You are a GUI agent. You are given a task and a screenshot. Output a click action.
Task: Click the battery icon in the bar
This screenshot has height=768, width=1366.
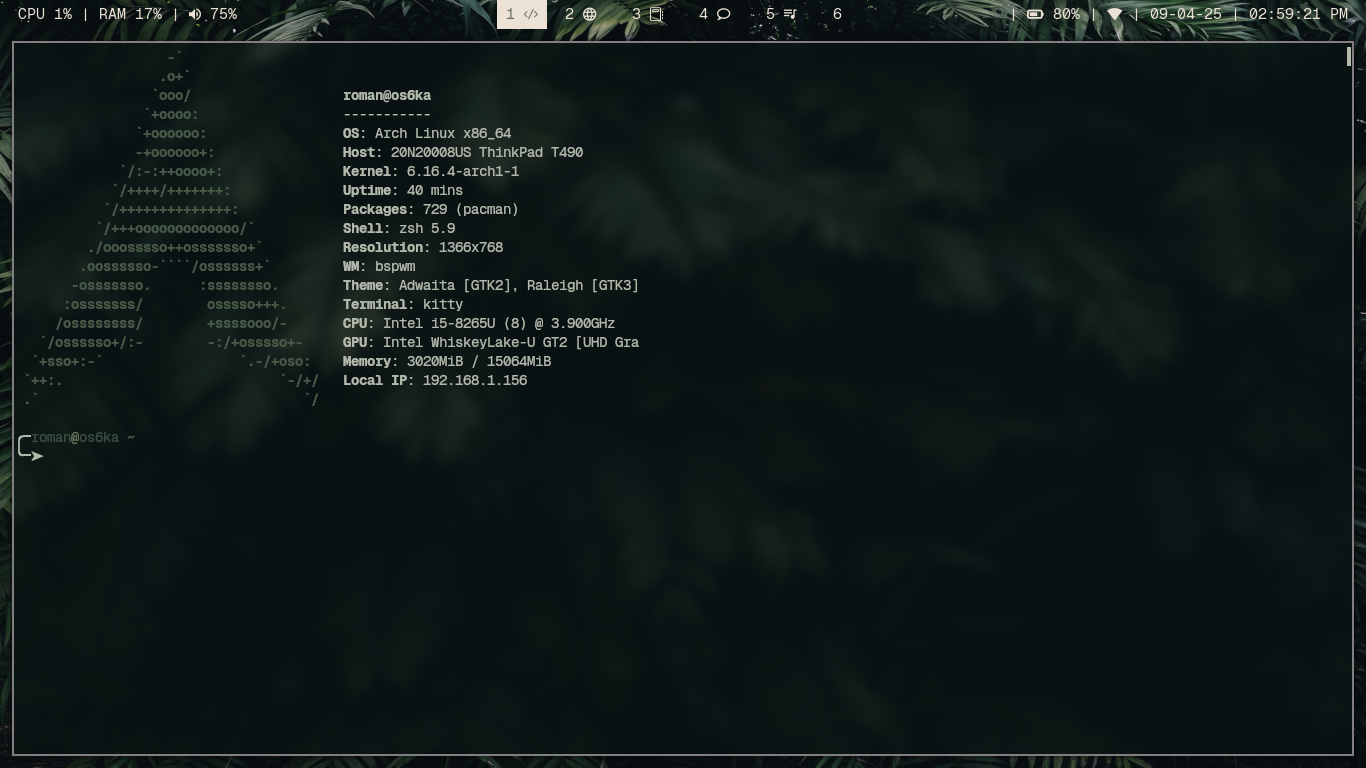[x=1035, y=14]
